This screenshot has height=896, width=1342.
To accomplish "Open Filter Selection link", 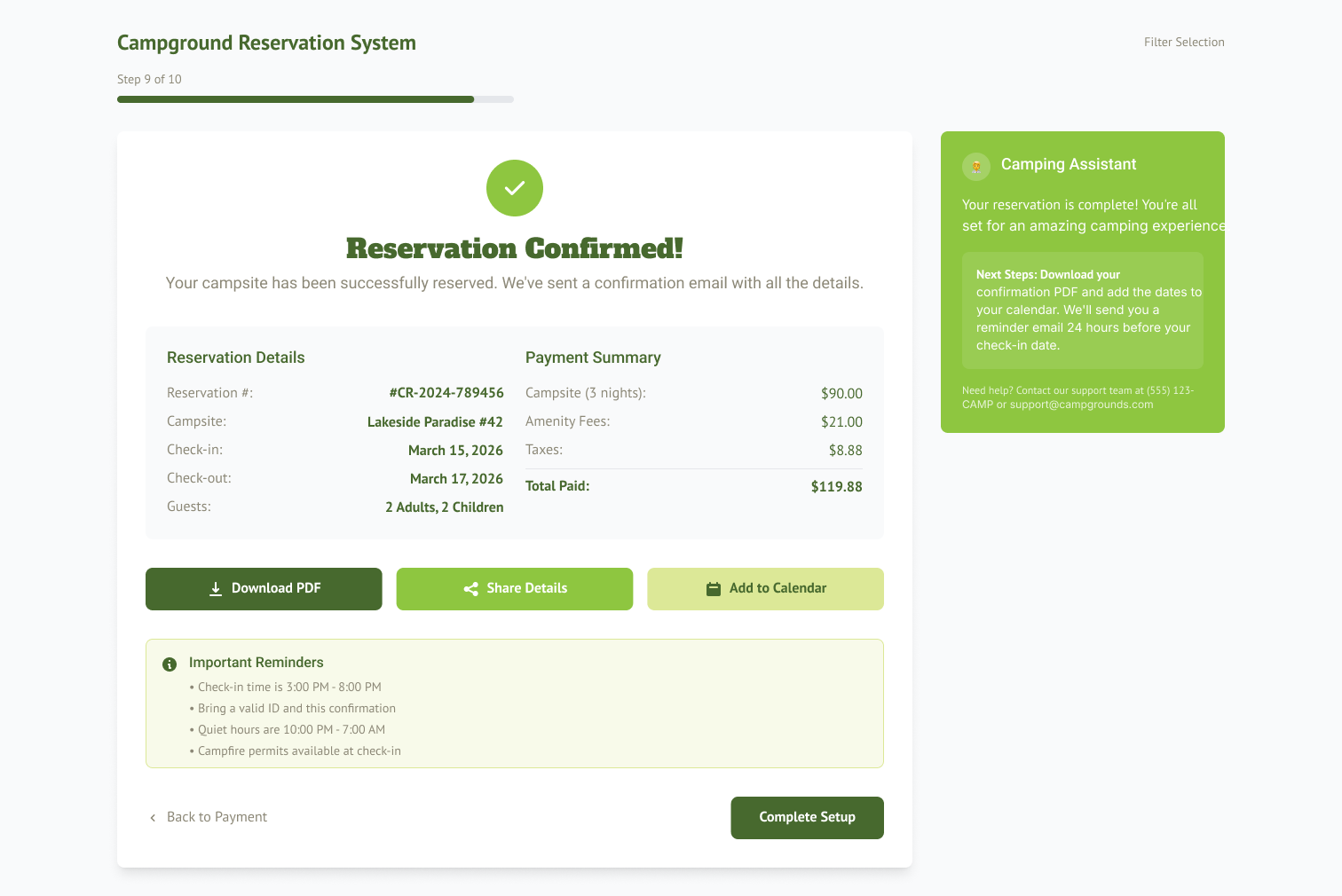I will click(x=1184, y=42).
